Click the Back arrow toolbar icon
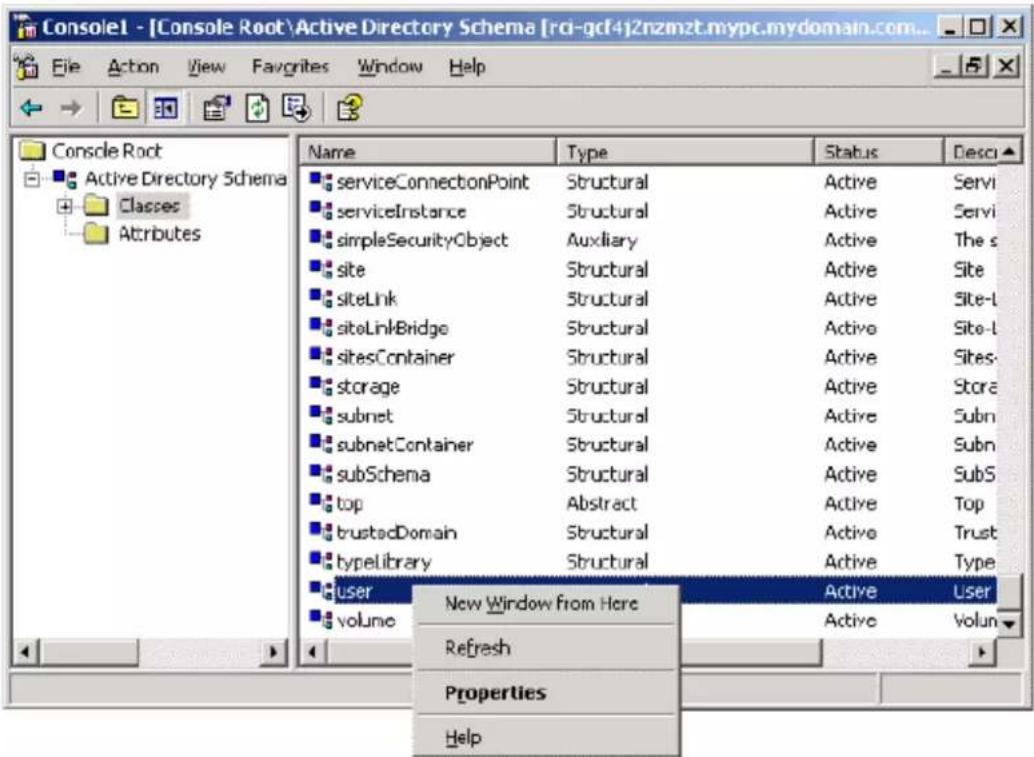Viewport: 1034px width, 757px height. click(31, 107)
